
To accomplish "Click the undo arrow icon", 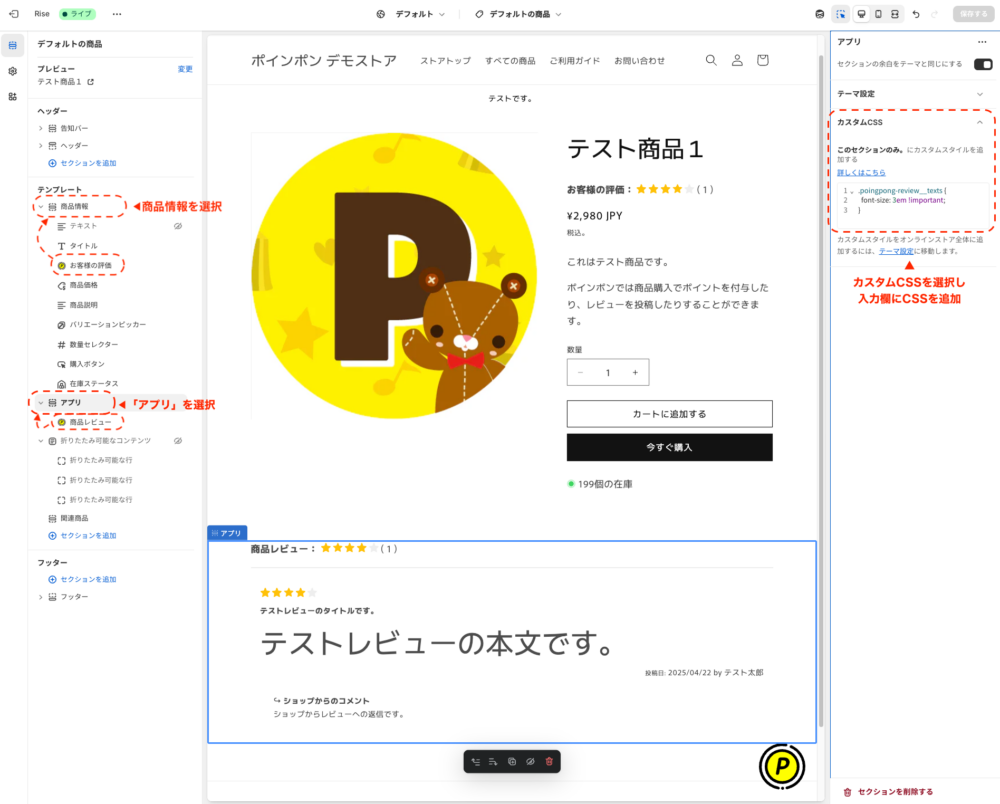I will coord(916,14).
